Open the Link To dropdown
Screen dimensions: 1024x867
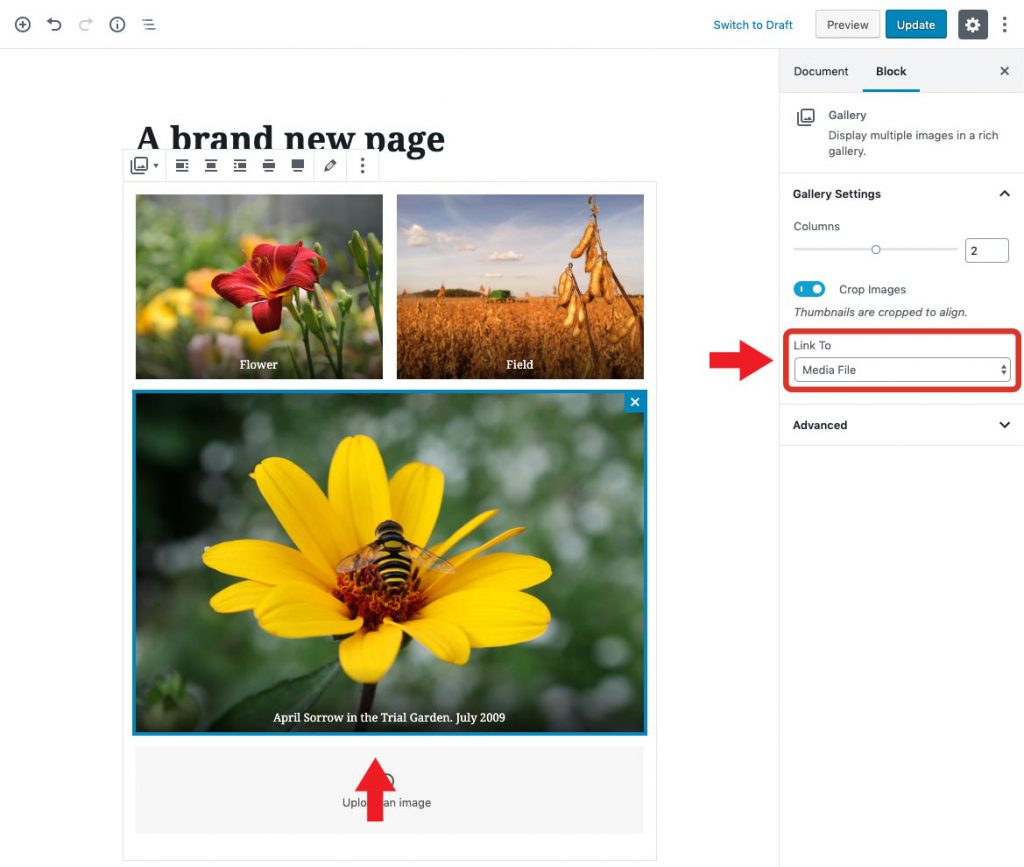[902, 370]
